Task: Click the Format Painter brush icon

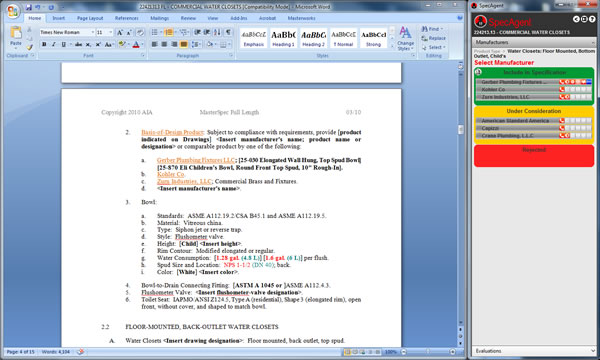Action: pos(29,47)
